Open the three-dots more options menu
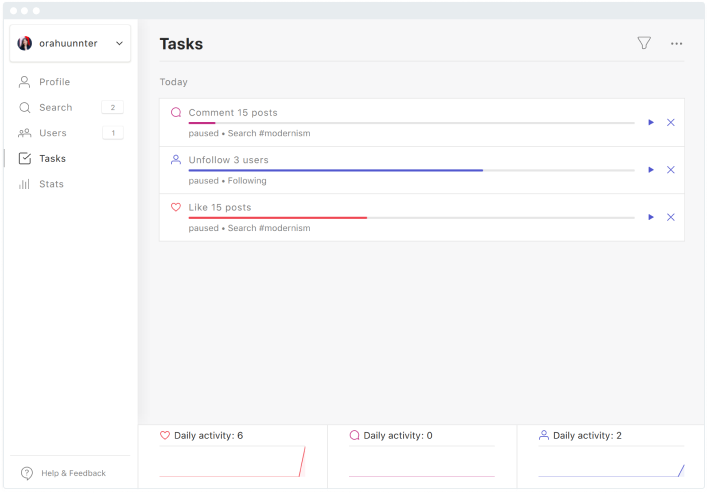 tap(676, 43)
